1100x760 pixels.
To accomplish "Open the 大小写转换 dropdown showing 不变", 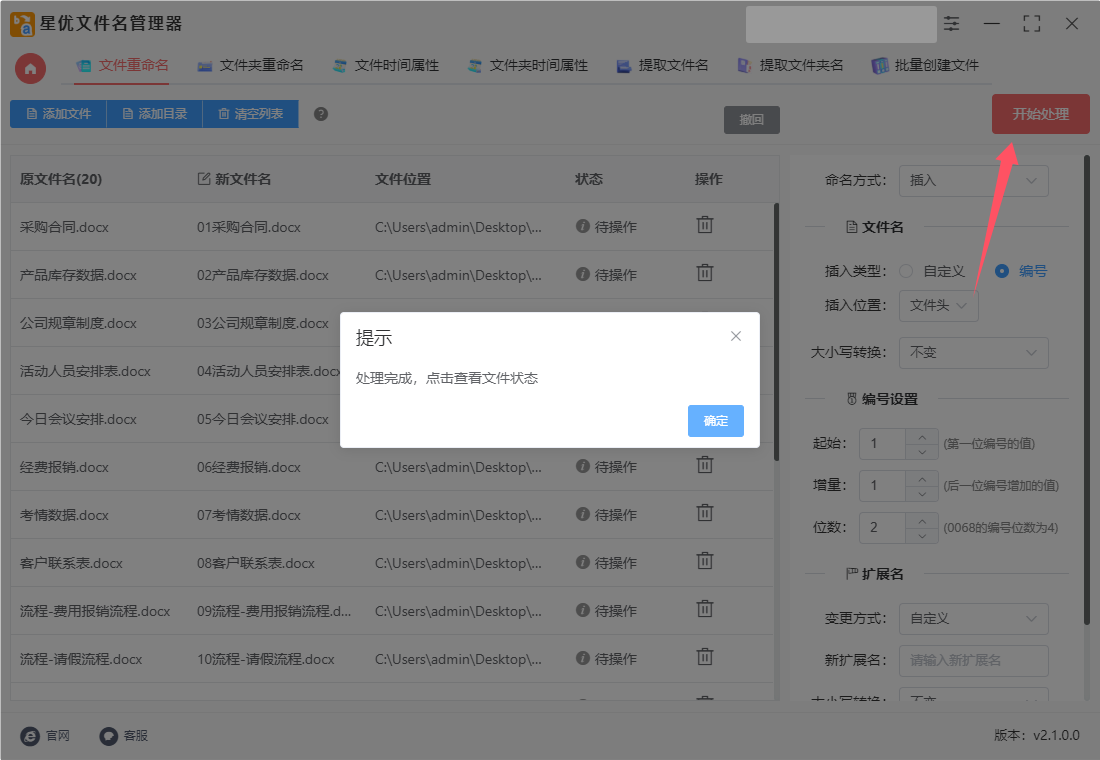I will pos(974,352).
